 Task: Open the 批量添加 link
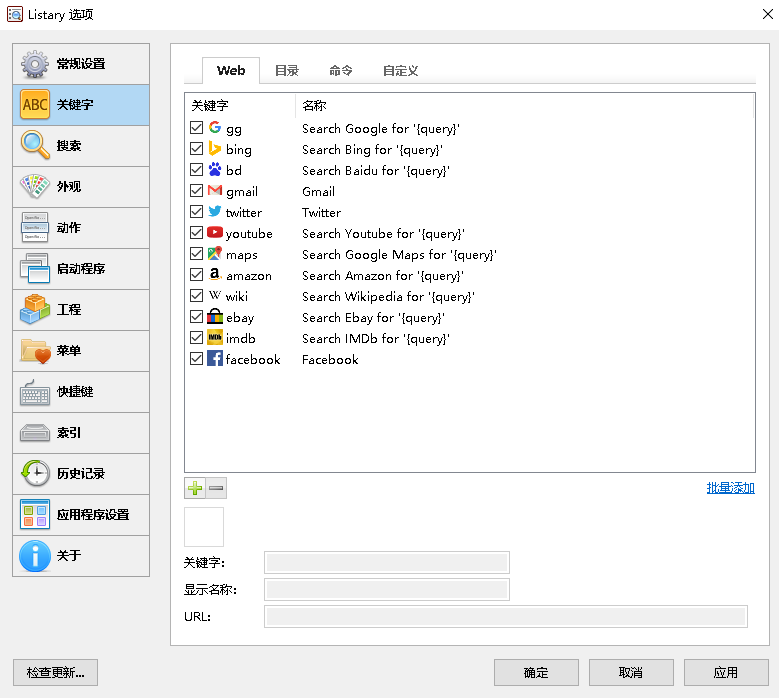pyautogui.click(x=730, y=488)
